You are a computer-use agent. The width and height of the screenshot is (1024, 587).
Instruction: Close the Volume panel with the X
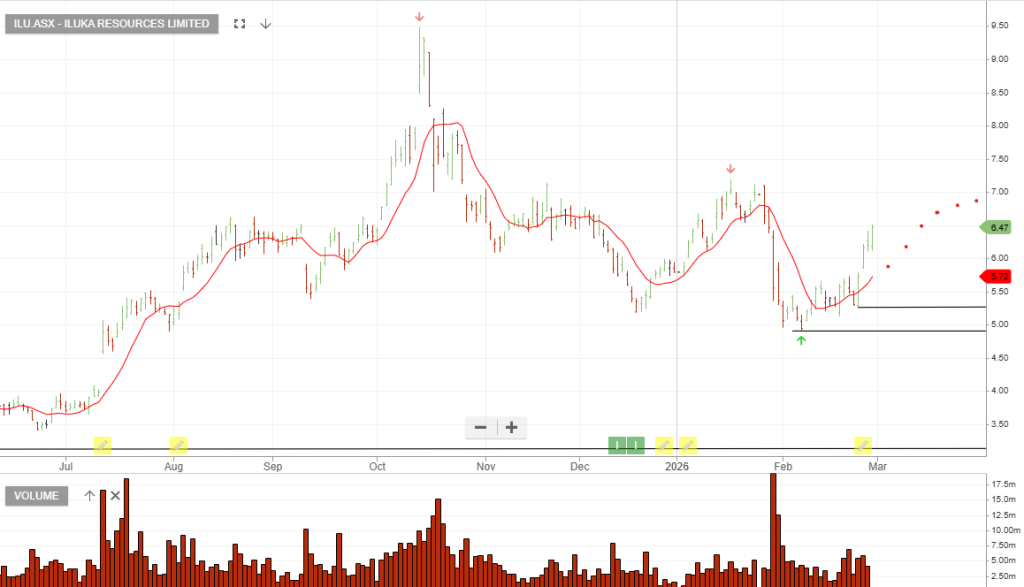115,496
